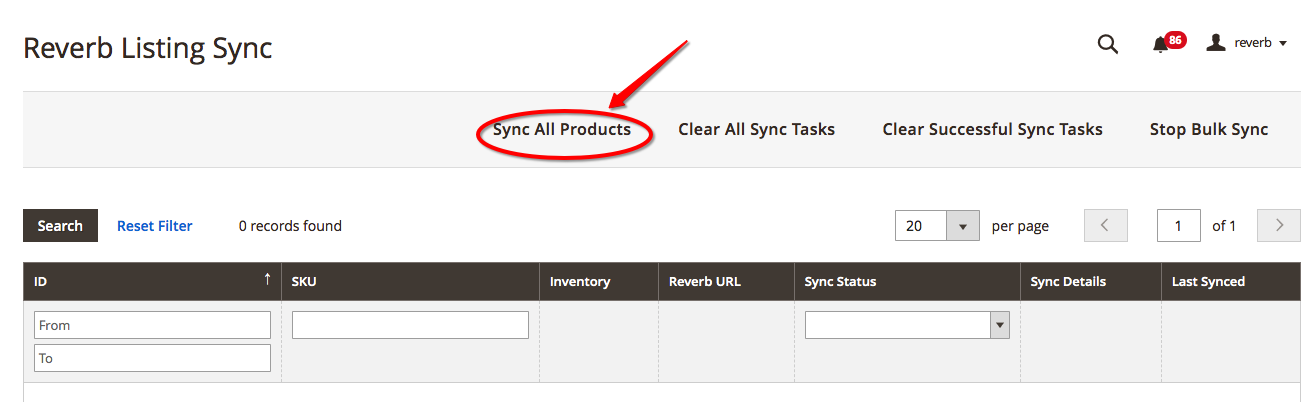This screenshot has height=402, width=1316.
Task: Open notifications bell with 86 badge
Action: click(x=1161, y=45)
